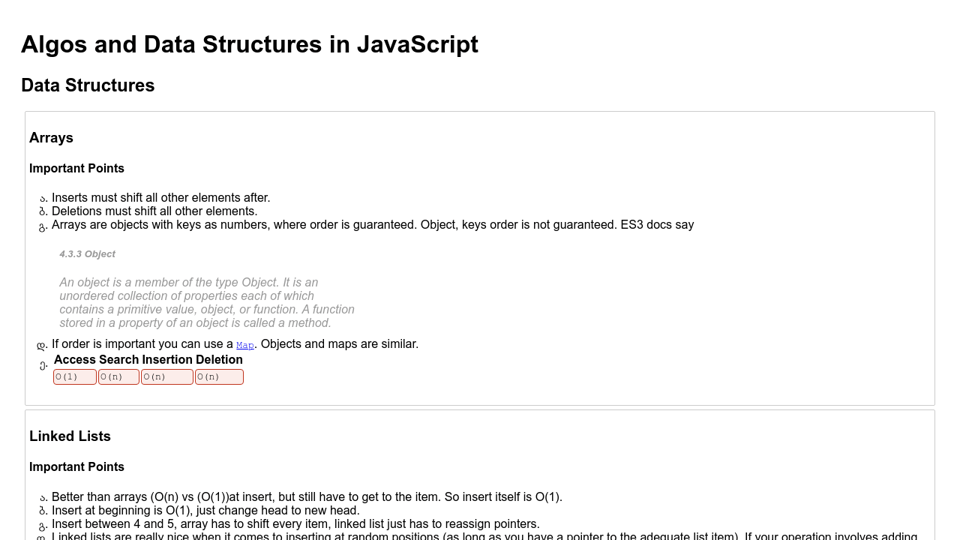Click the Search column header
This screenshot has height=540, width=960.
click(x=119, y=360)
